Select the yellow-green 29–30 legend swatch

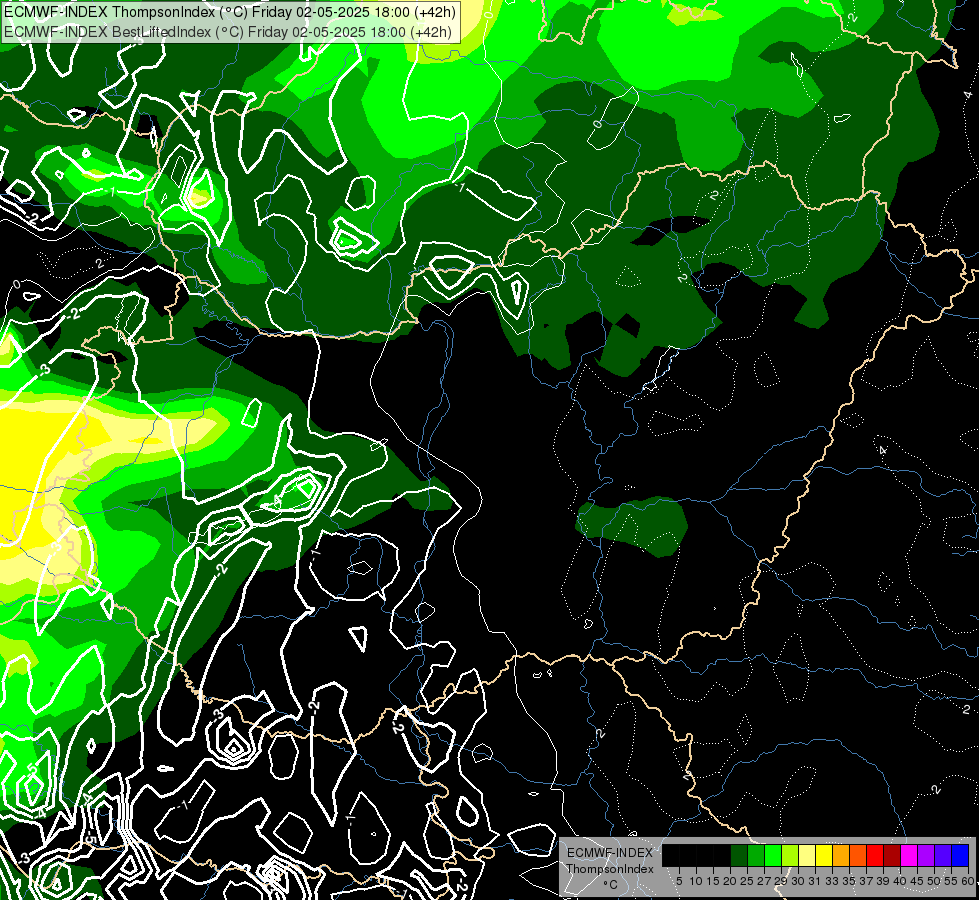click(790, 855)
